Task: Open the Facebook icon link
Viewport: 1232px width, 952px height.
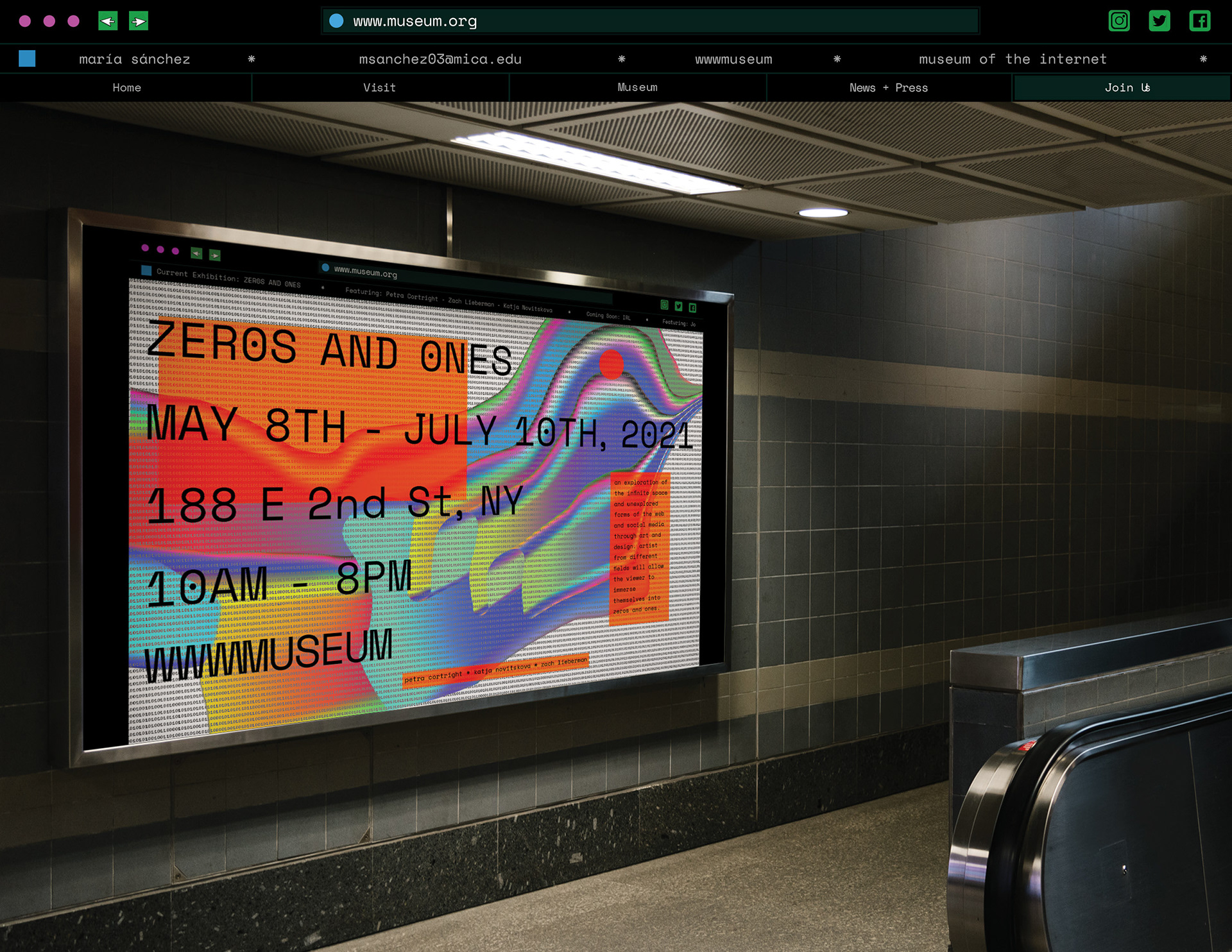Action: click(1200, 21)
